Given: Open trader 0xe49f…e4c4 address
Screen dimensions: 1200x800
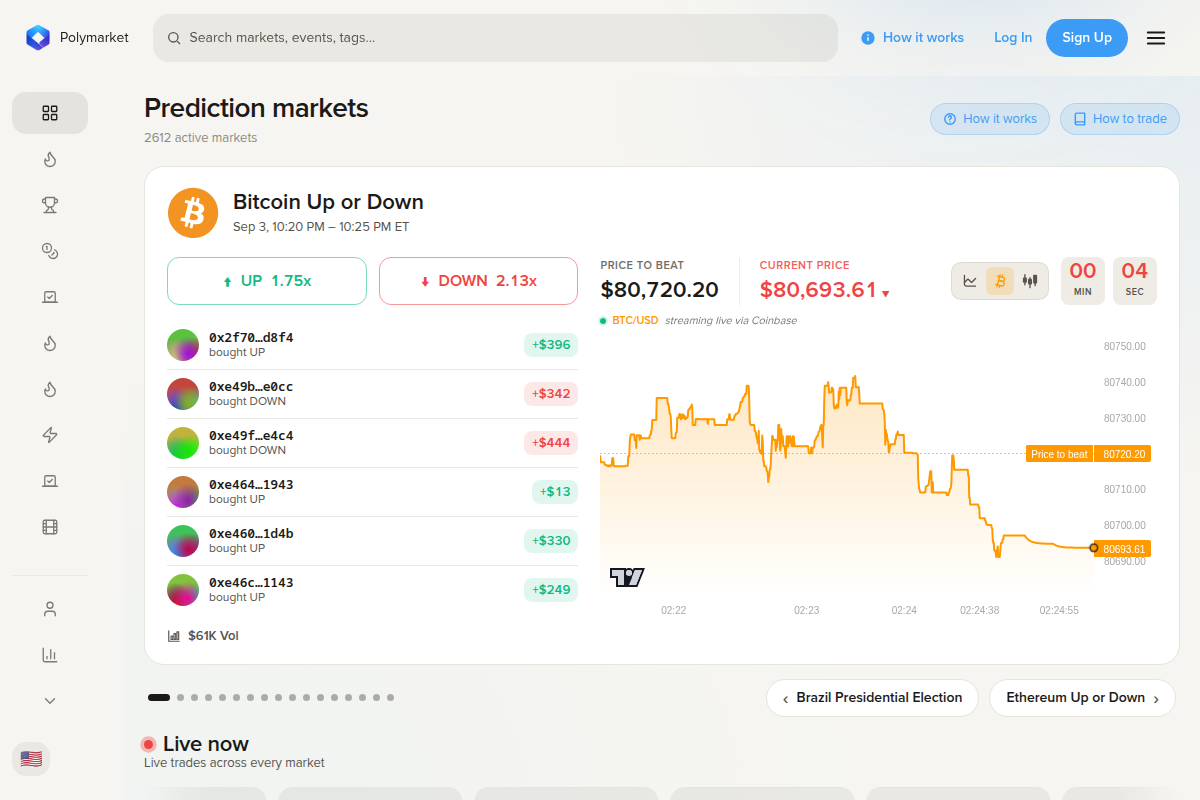Looking at the screenshot, I should (x=251, y=436).
